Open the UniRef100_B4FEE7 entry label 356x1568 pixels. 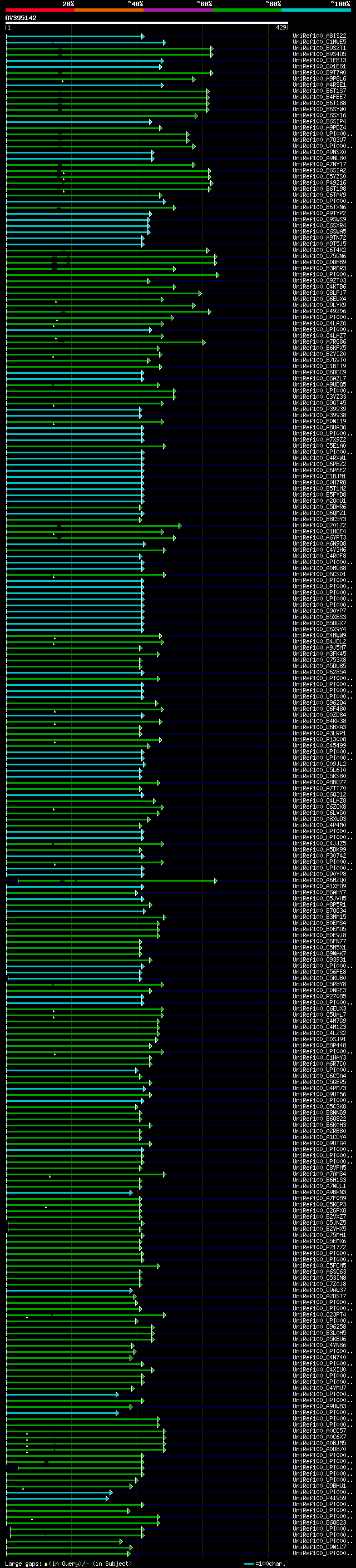(319, 97)
